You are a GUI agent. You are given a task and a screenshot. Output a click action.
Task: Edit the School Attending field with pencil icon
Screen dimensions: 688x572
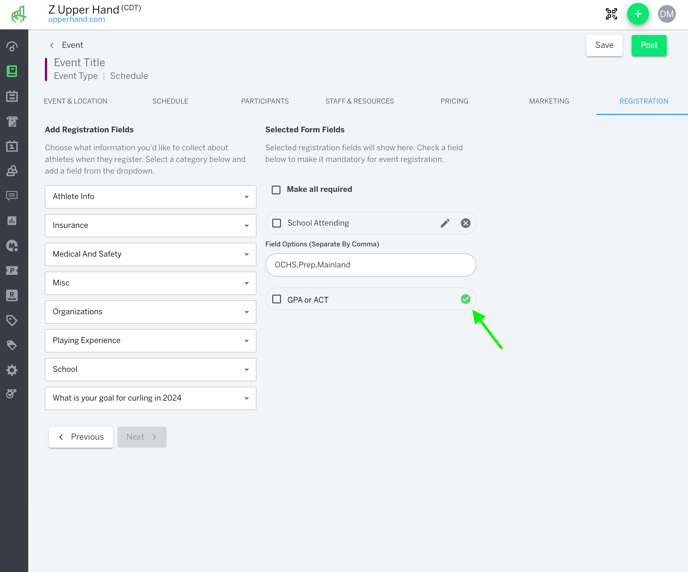(x=445, y=223)
